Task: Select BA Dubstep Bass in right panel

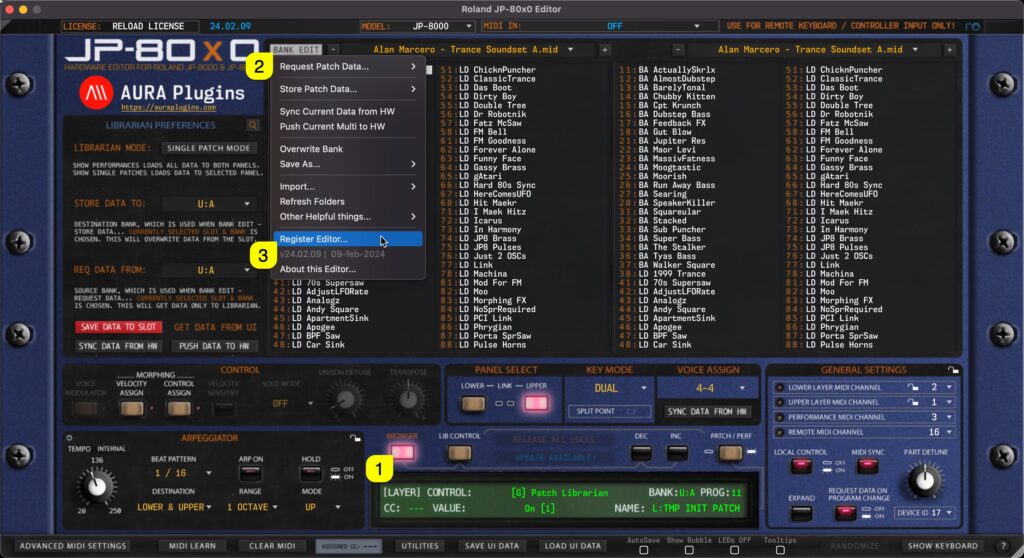Action: (x=675, y=114)
